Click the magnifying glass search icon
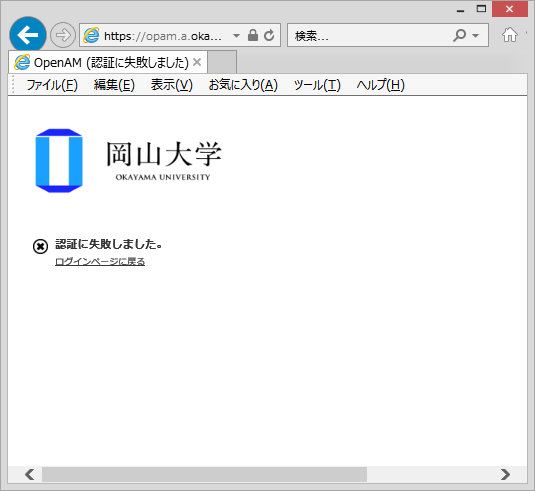This screenshot has width=535, height=491. click(x=459, y=35)
